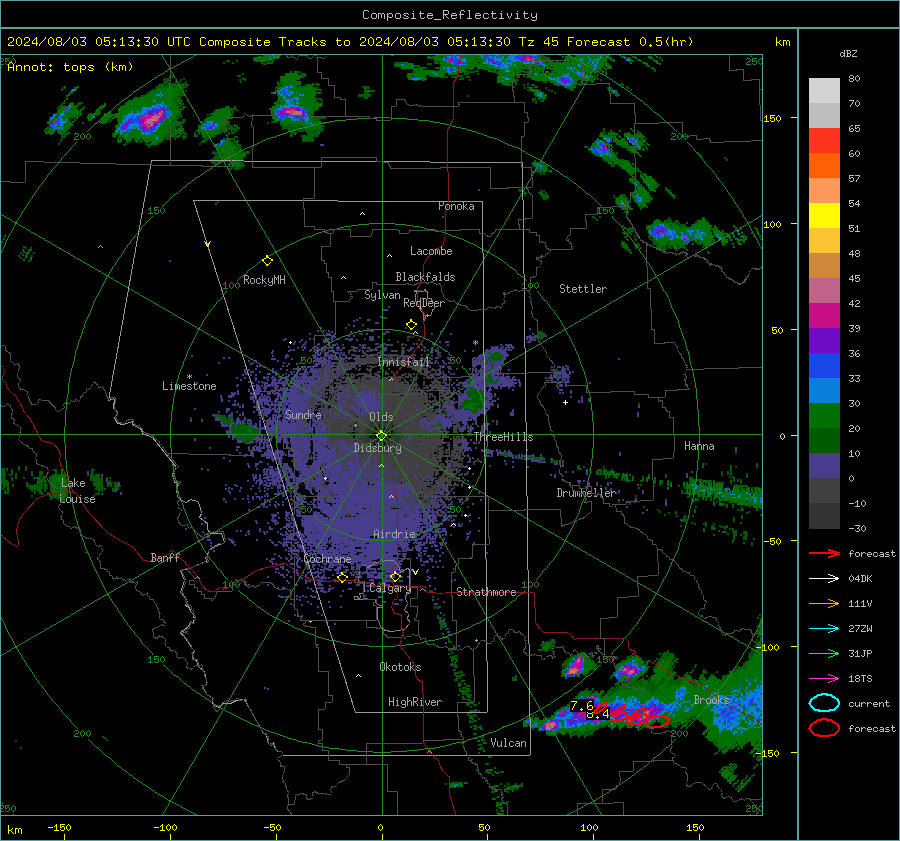Viewport: 900px width, 841px height.
Task: Click the HighRiver label
Action: (415, 702)
